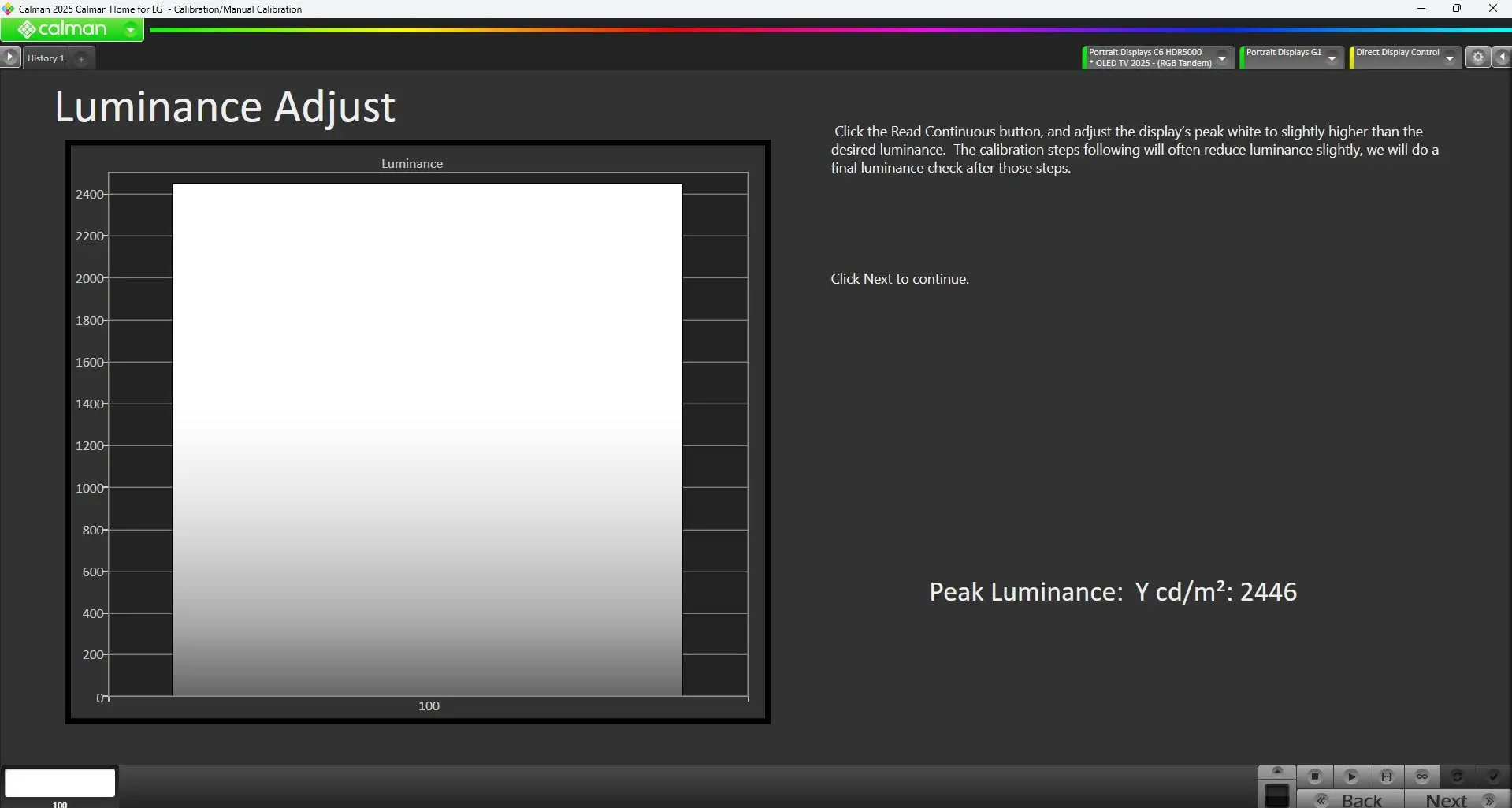Select the white 100 pattern swatch

point(60,783)
